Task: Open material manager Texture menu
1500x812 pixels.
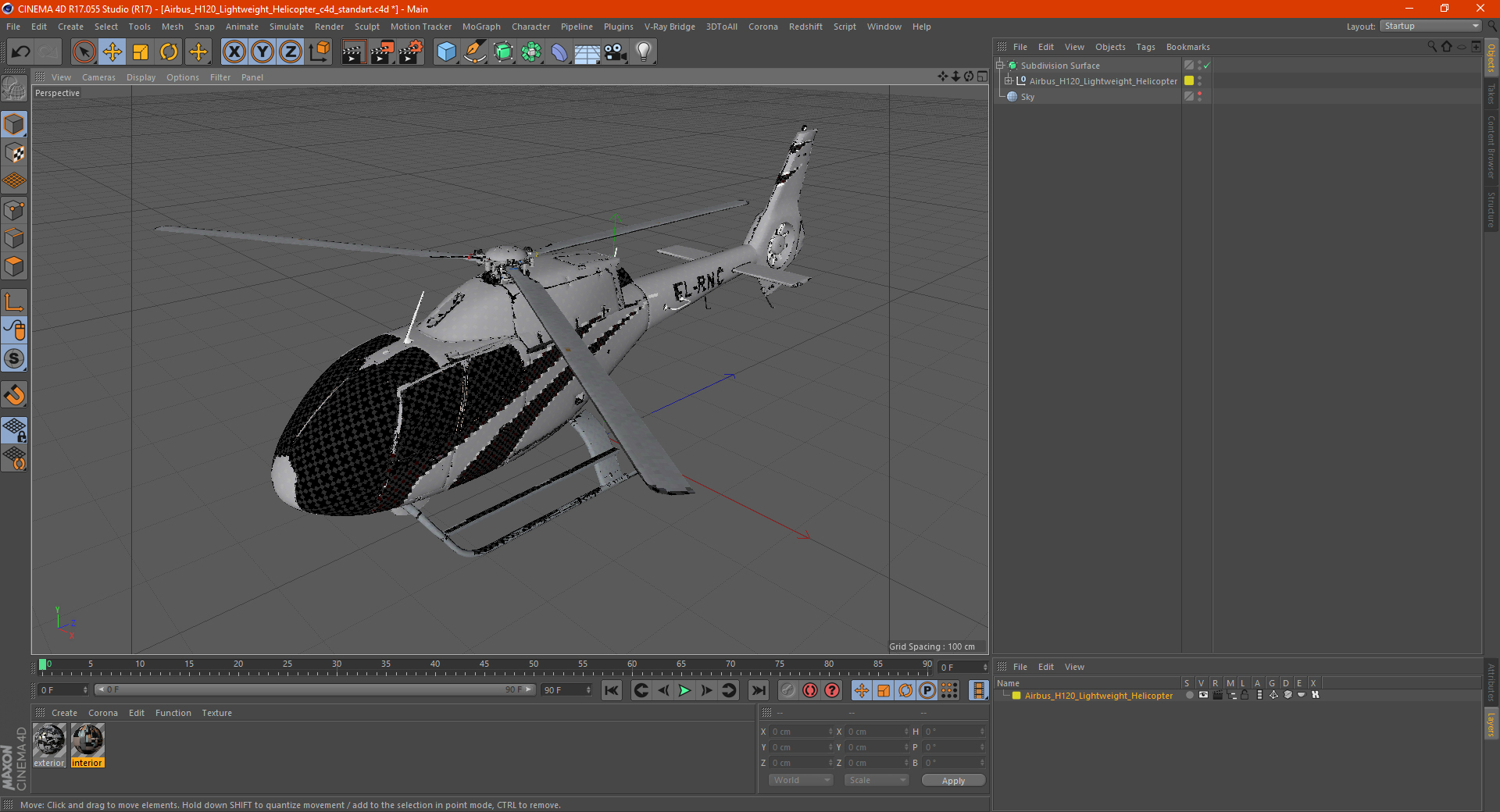Action: [x=216, y=713]
